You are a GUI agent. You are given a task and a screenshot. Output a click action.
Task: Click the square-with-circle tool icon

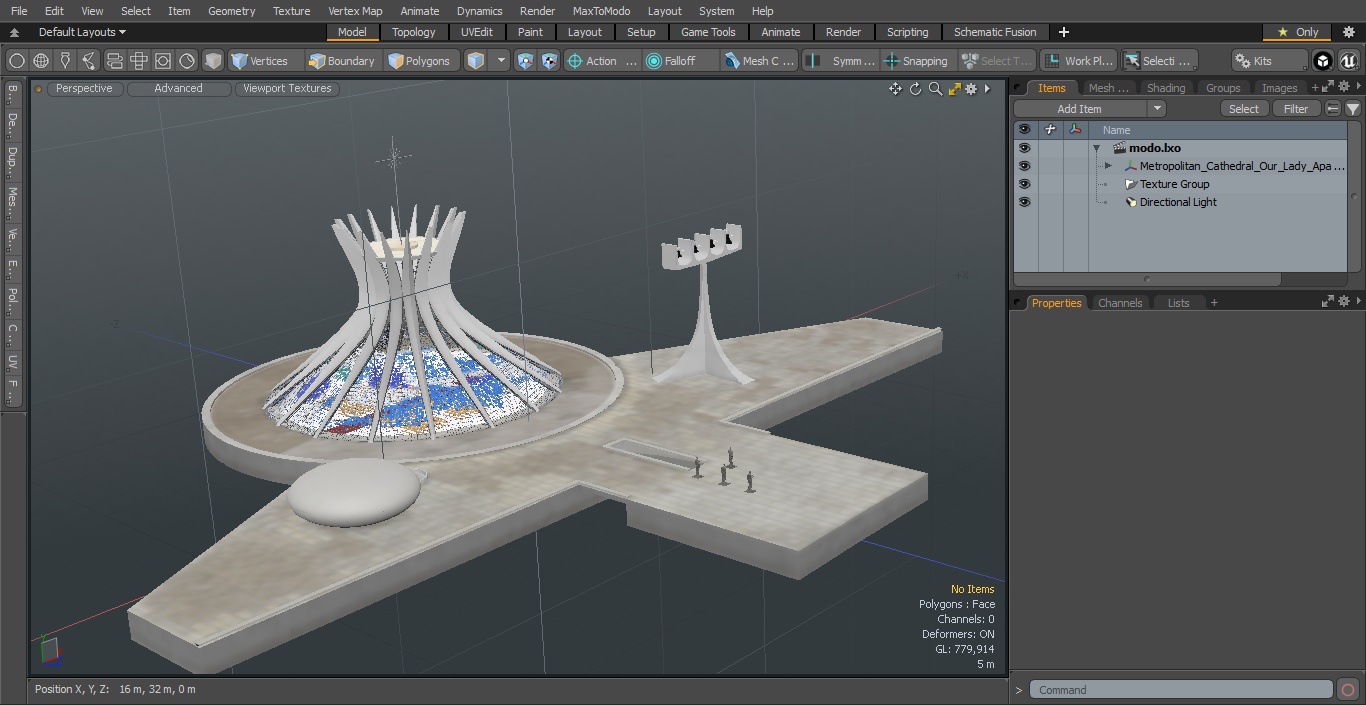[x=163, y=61]
